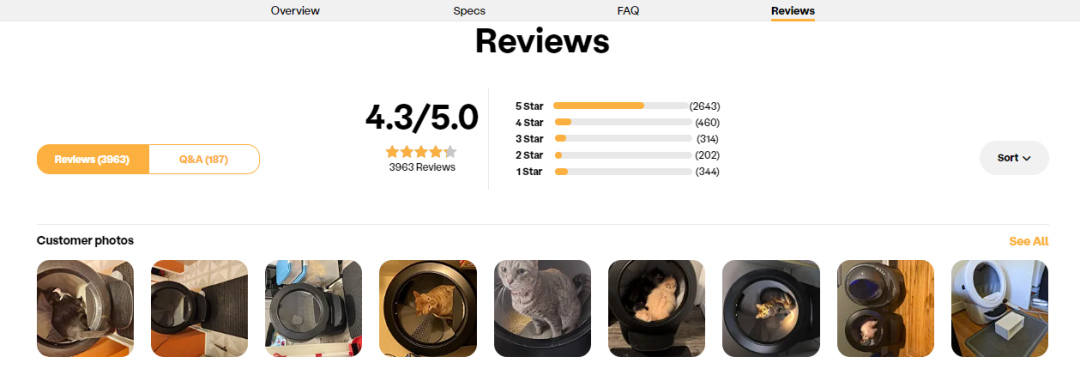Filter reviews by the 4 Star bar
The width and height of the screenshot is (1080, 369).
618,123
